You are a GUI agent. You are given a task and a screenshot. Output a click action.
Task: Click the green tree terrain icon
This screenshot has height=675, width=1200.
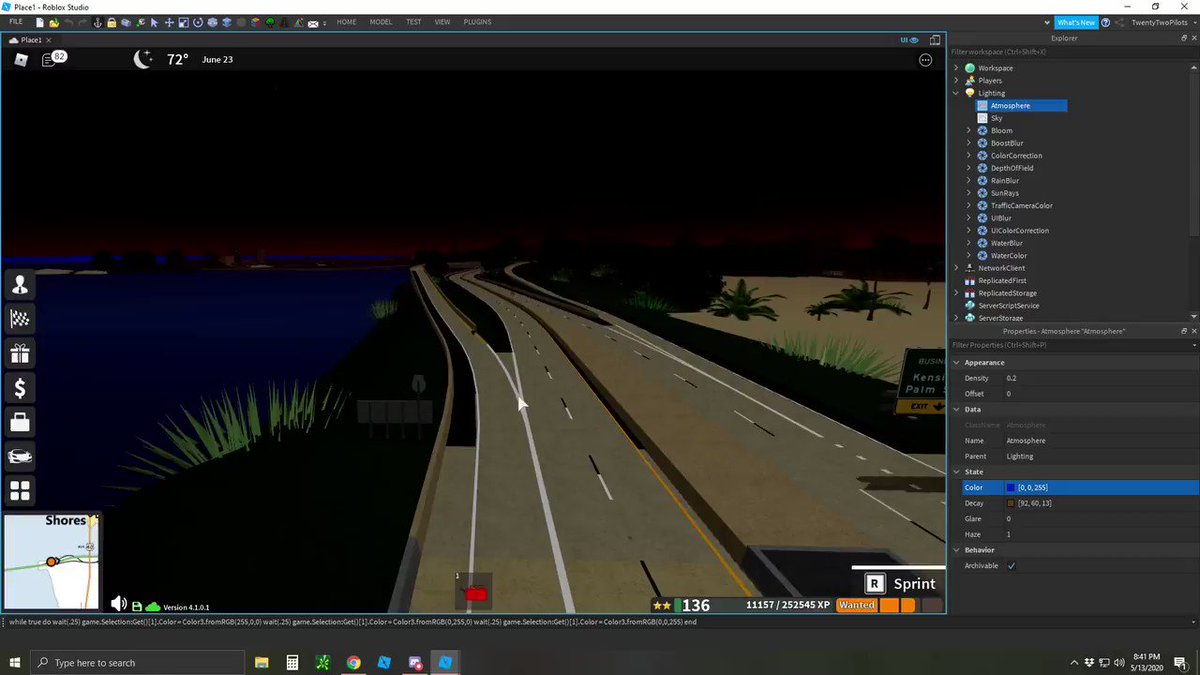pos(270,22)
